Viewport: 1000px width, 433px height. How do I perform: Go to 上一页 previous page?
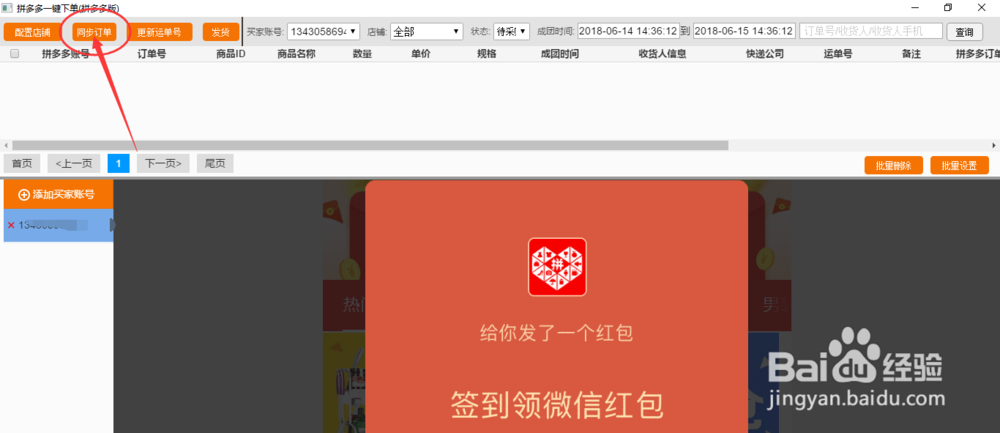74,164
